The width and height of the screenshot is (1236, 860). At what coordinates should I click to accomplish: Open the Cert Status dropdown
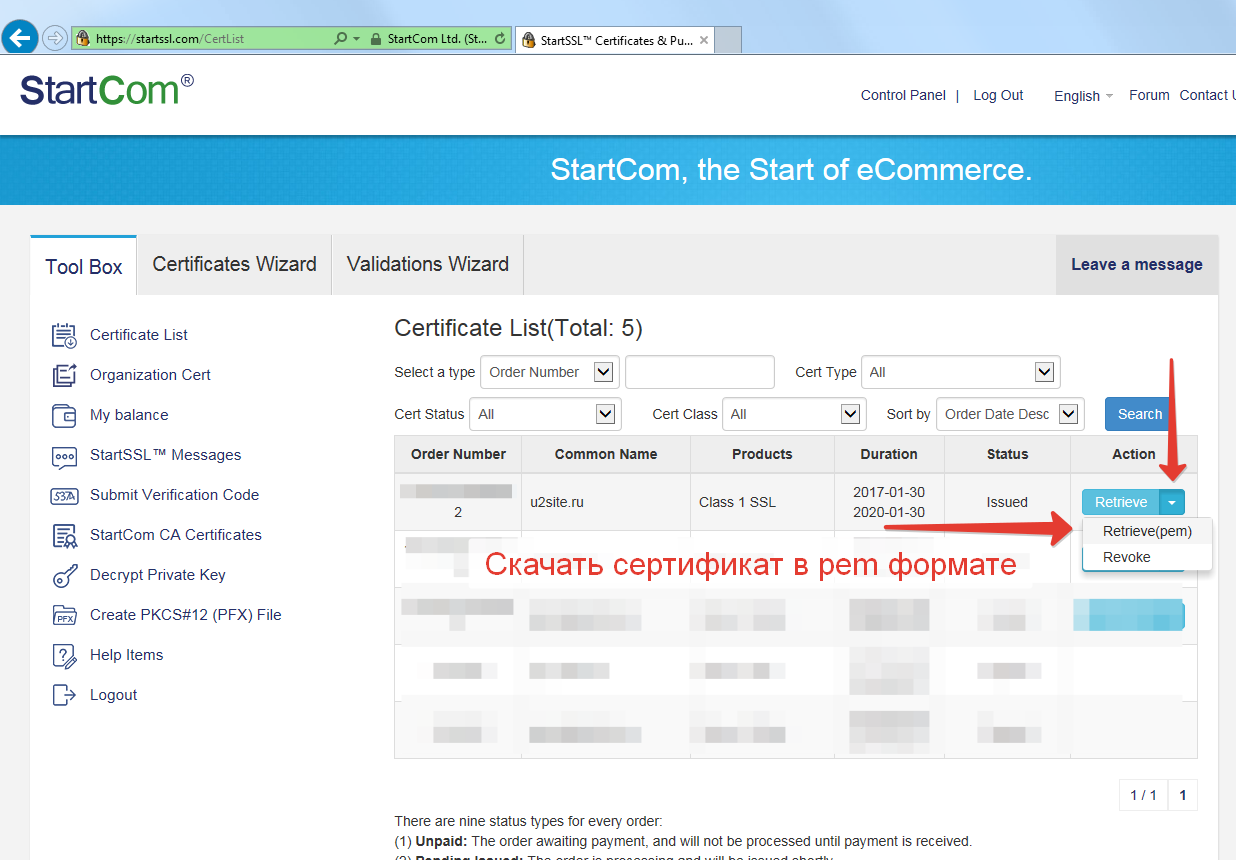point(545,414)
